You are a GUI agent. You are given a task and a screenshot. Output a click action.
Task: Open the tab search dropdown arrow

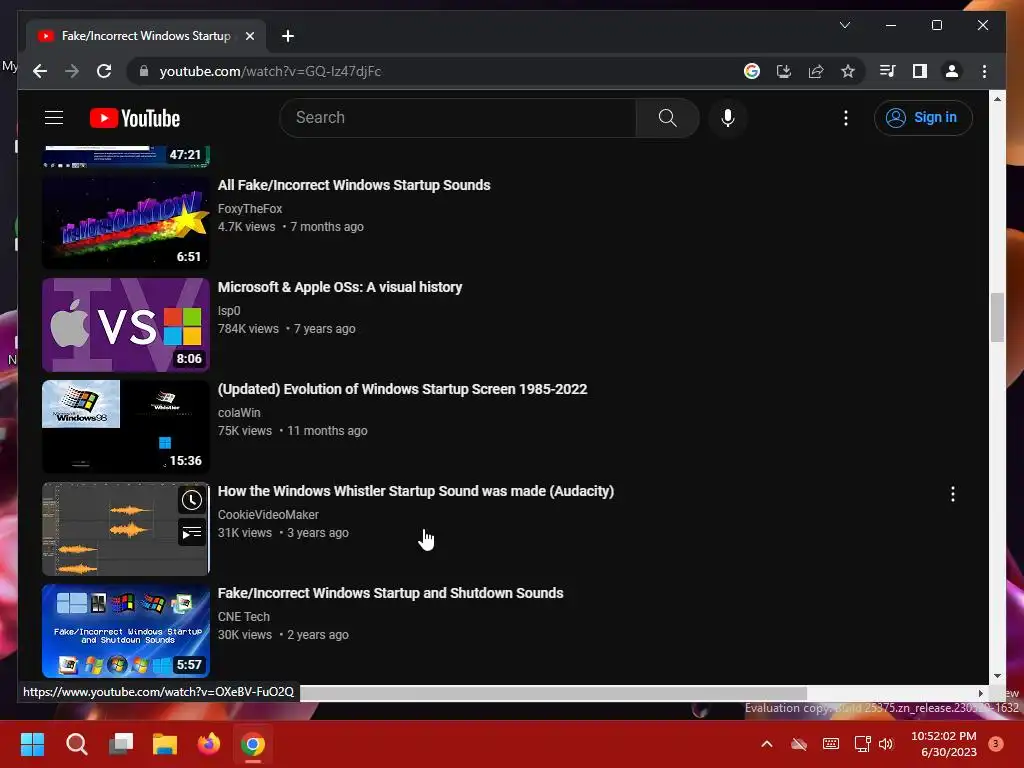(844, 25)
